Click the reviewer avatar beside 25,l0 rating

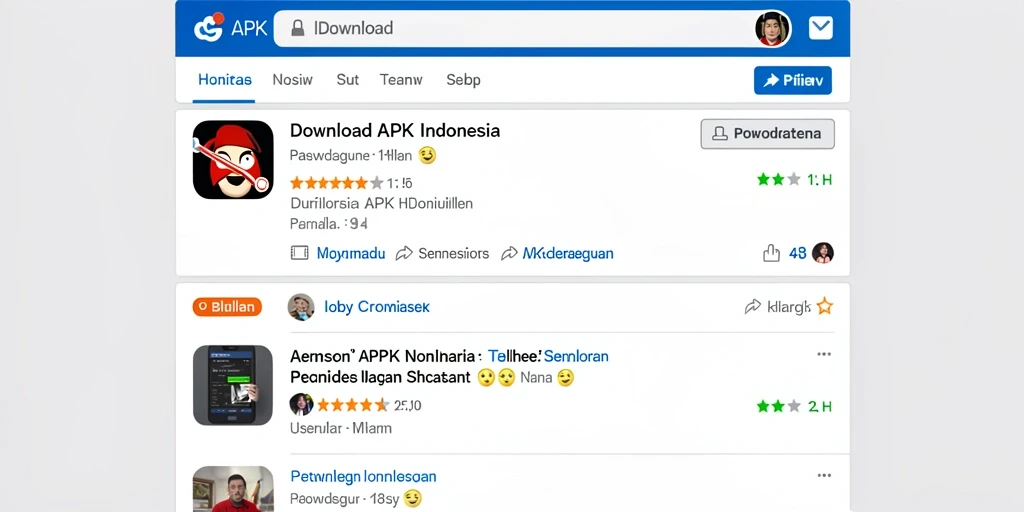coord(301,405)
